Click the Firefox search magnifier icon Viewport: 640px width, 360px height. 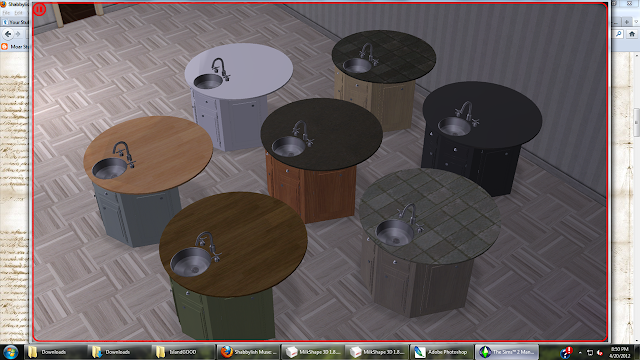click(619, 34)
